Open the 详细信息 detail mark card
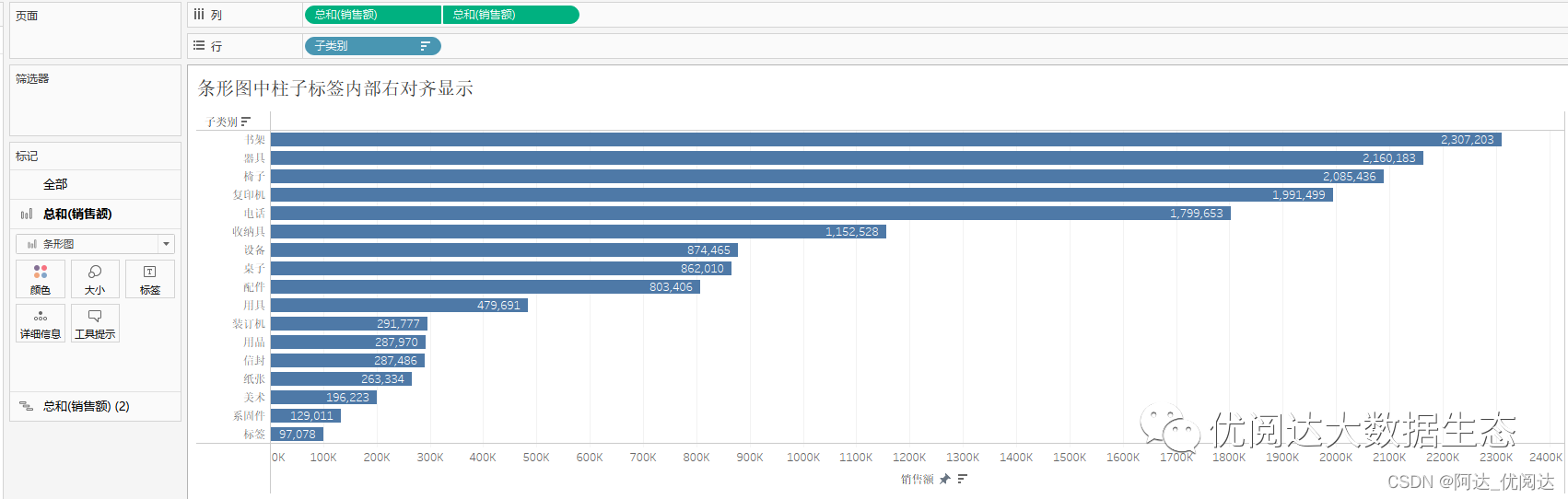Screen dimensions: 1568x499 (x=41, y=323)
